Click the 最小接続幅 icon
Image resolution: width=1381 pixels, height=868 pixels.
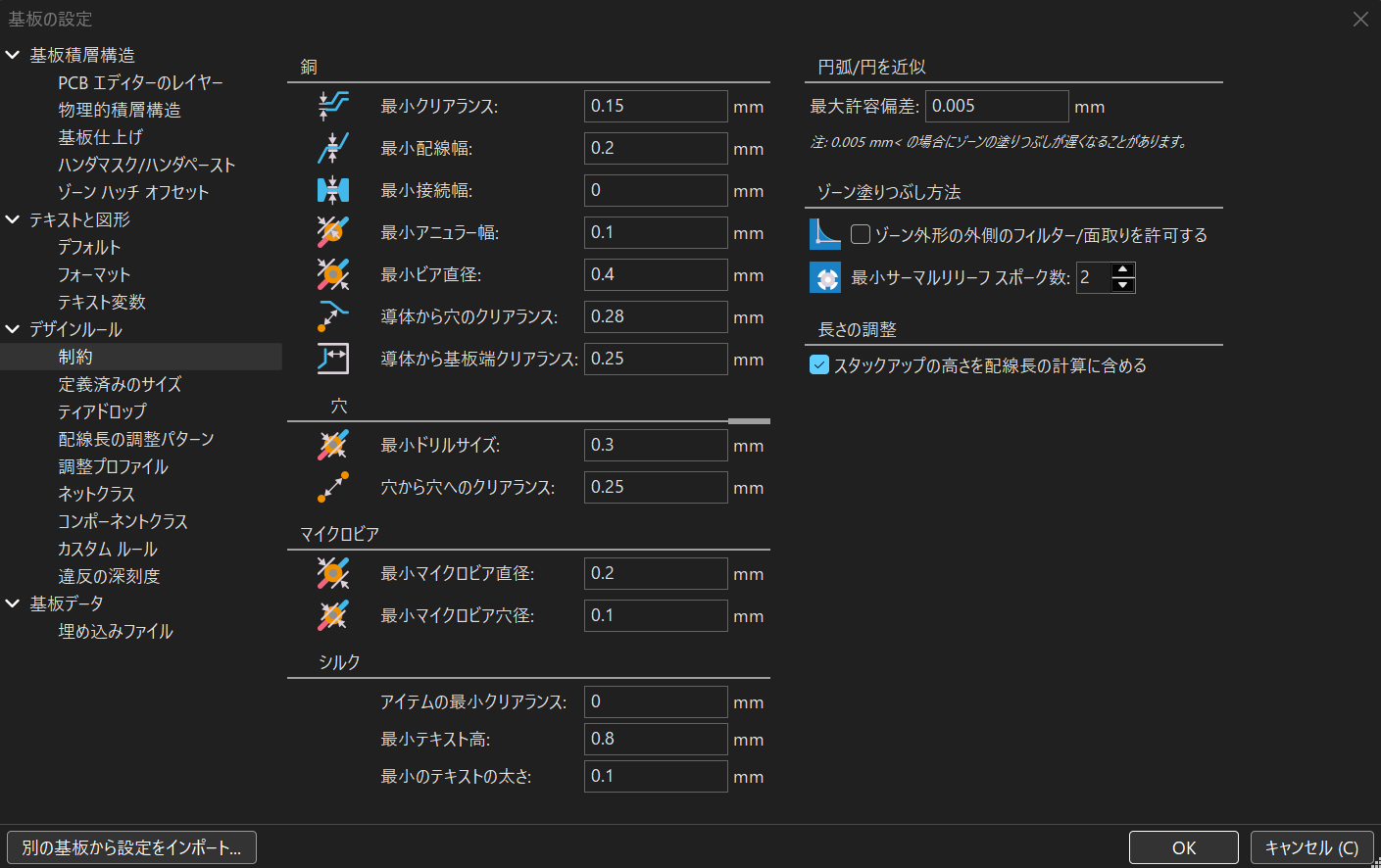click(x=333, y=190)
